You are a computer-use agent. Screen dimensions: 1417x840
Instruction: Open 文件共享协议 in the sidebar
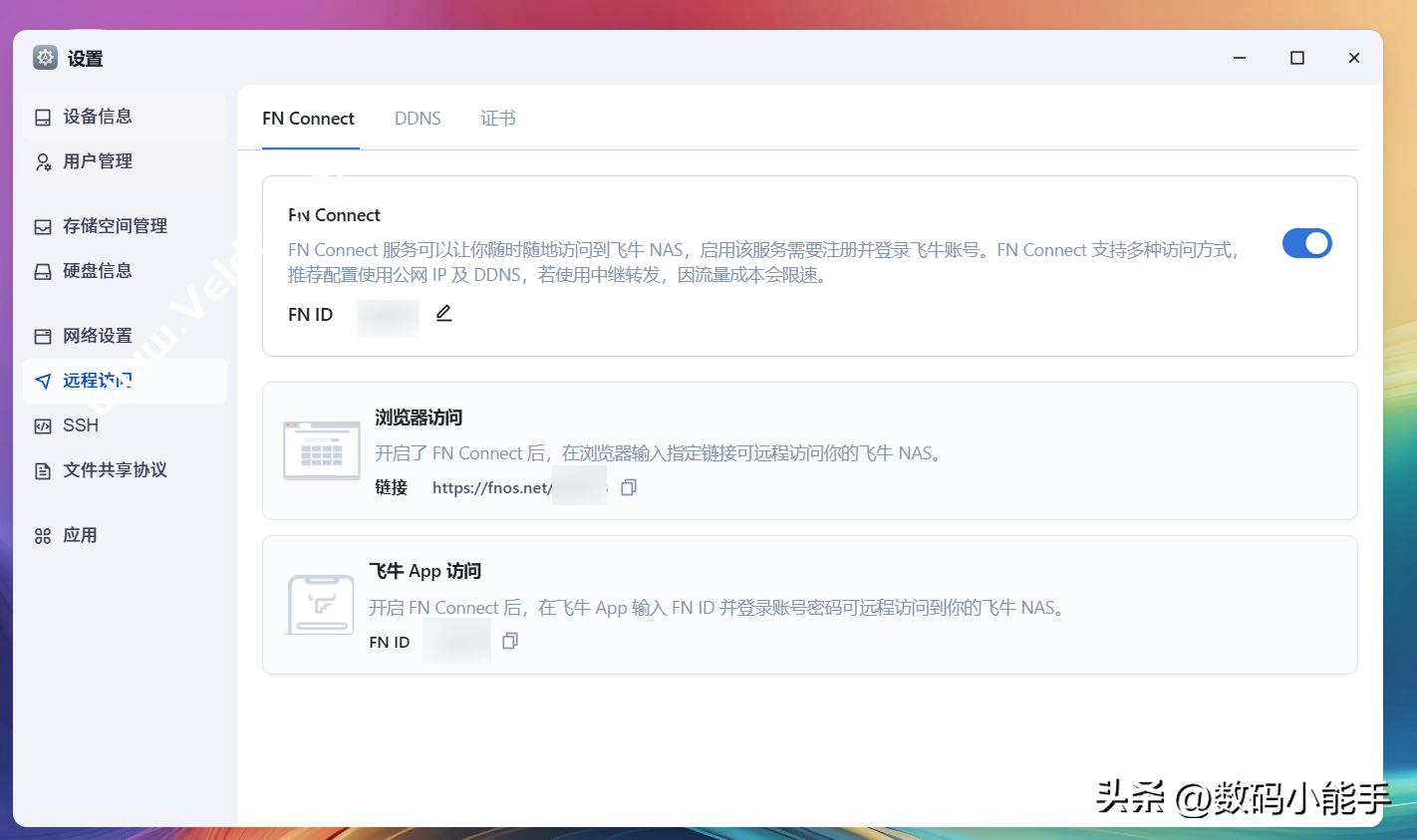[x=125, y=470]
